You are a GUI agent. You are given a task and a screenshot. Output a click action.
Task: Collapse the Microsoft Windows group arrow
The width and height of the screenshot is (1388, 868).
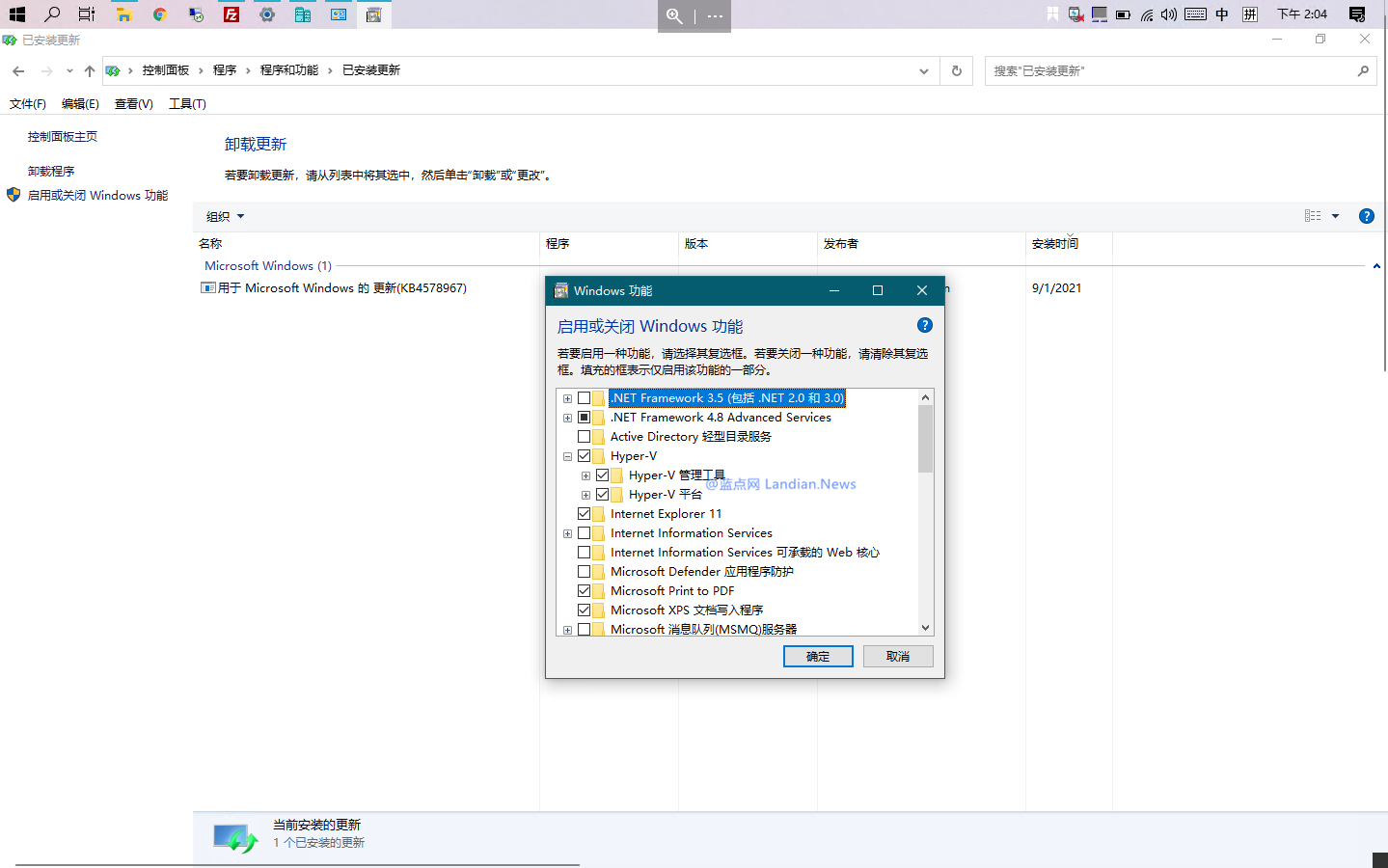point(1376,266)
